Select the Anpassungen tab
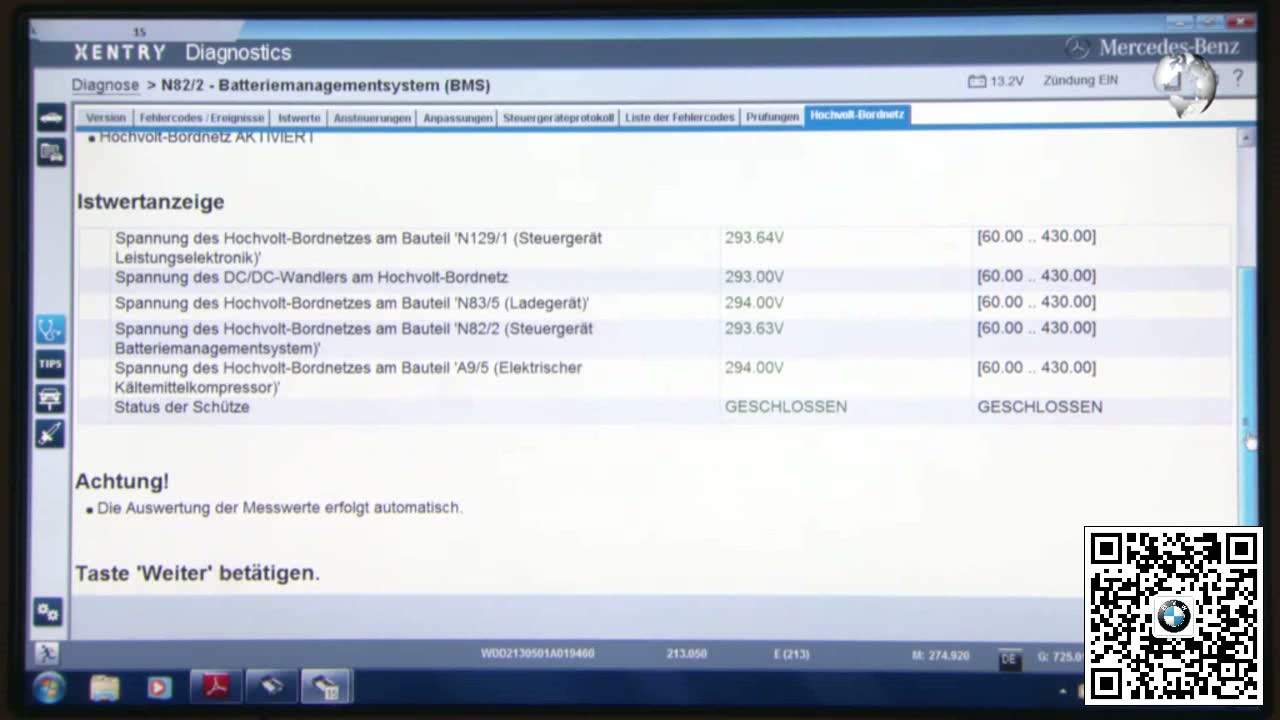 pos(458,117)
